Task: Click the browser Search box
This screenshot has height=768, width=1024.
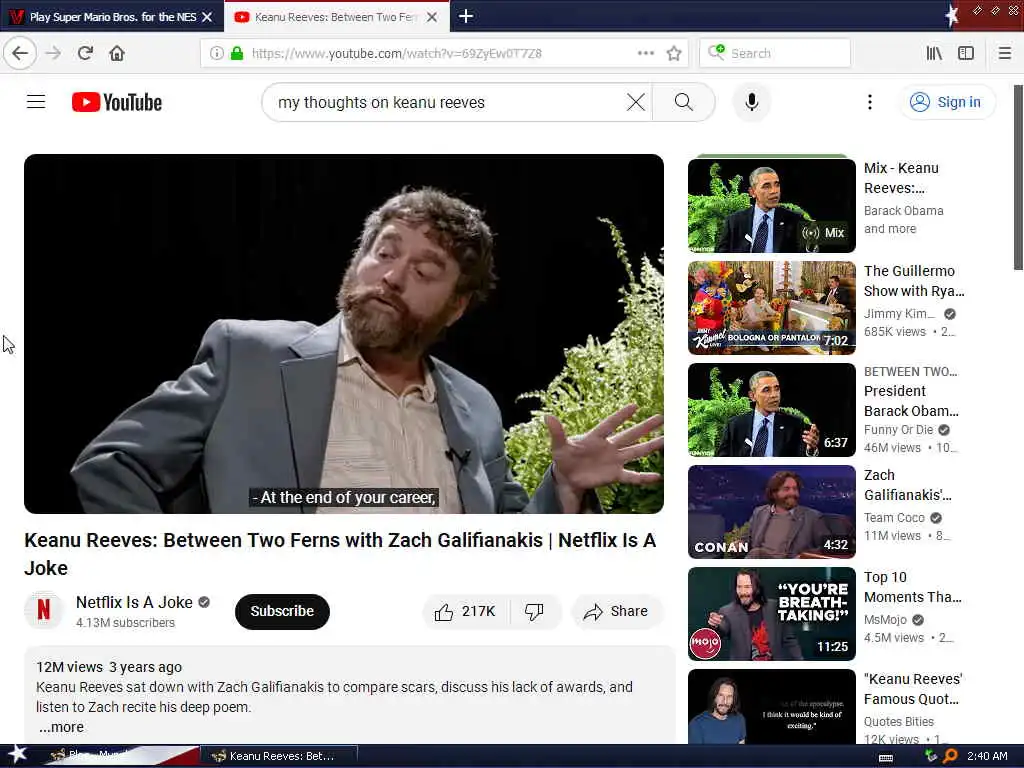Action: click(x=775, y=54)
